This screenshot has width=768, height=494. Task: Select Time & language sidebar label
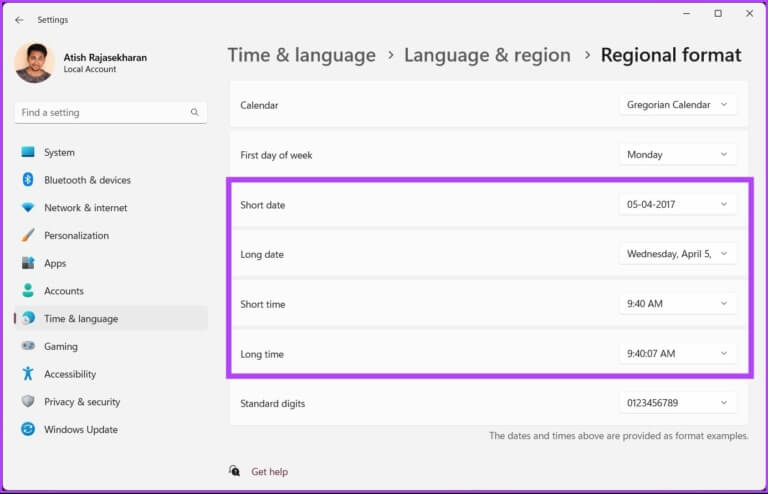pyautogui.click(x=81, y=319)
